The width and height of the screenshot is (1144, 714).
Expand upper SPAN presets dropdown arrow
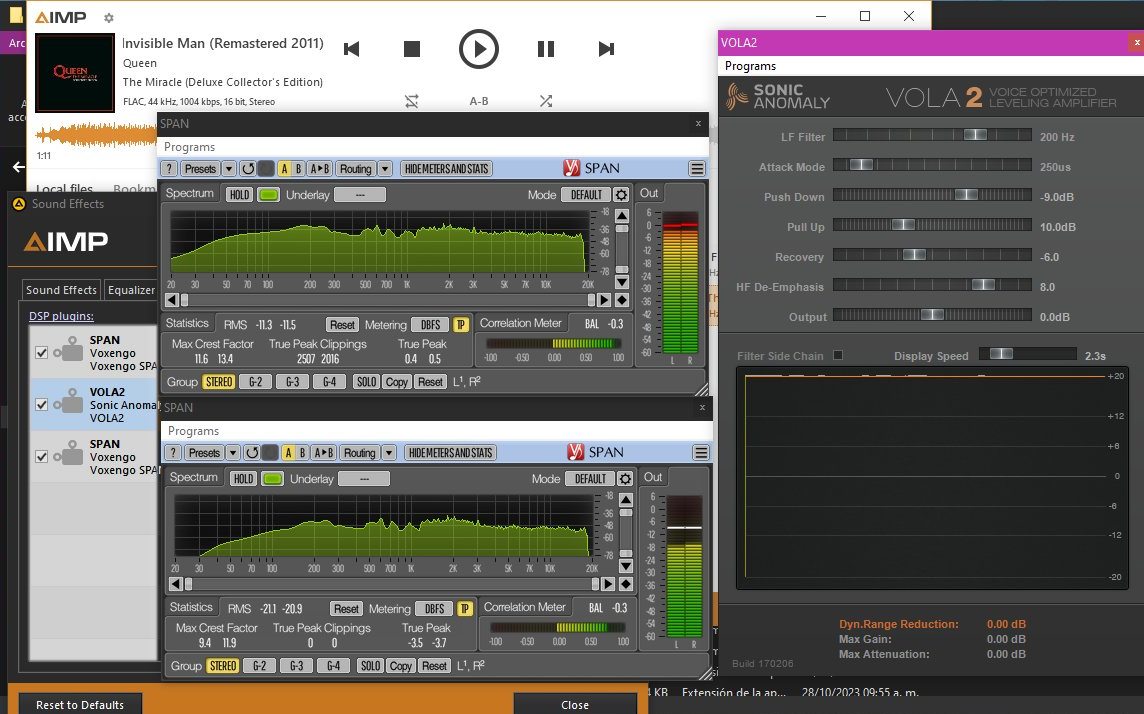click(228, 169)
